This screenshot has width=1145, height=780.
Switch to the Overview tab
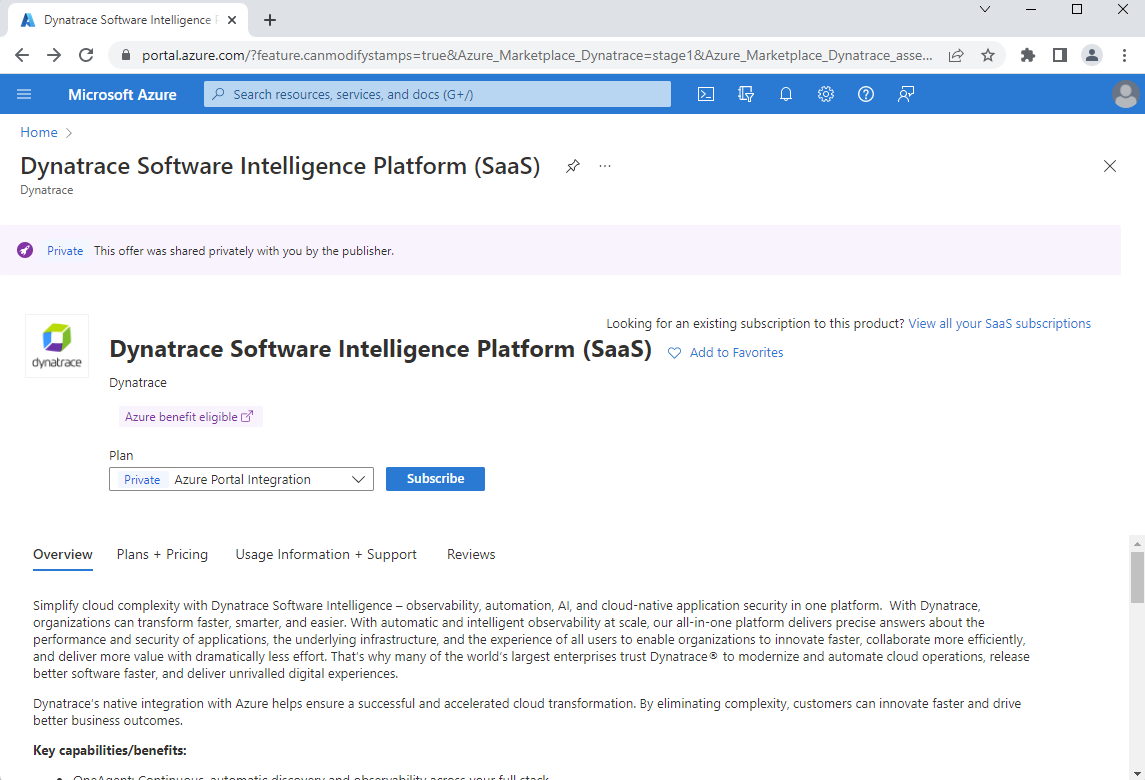click(x=63, y=554)
